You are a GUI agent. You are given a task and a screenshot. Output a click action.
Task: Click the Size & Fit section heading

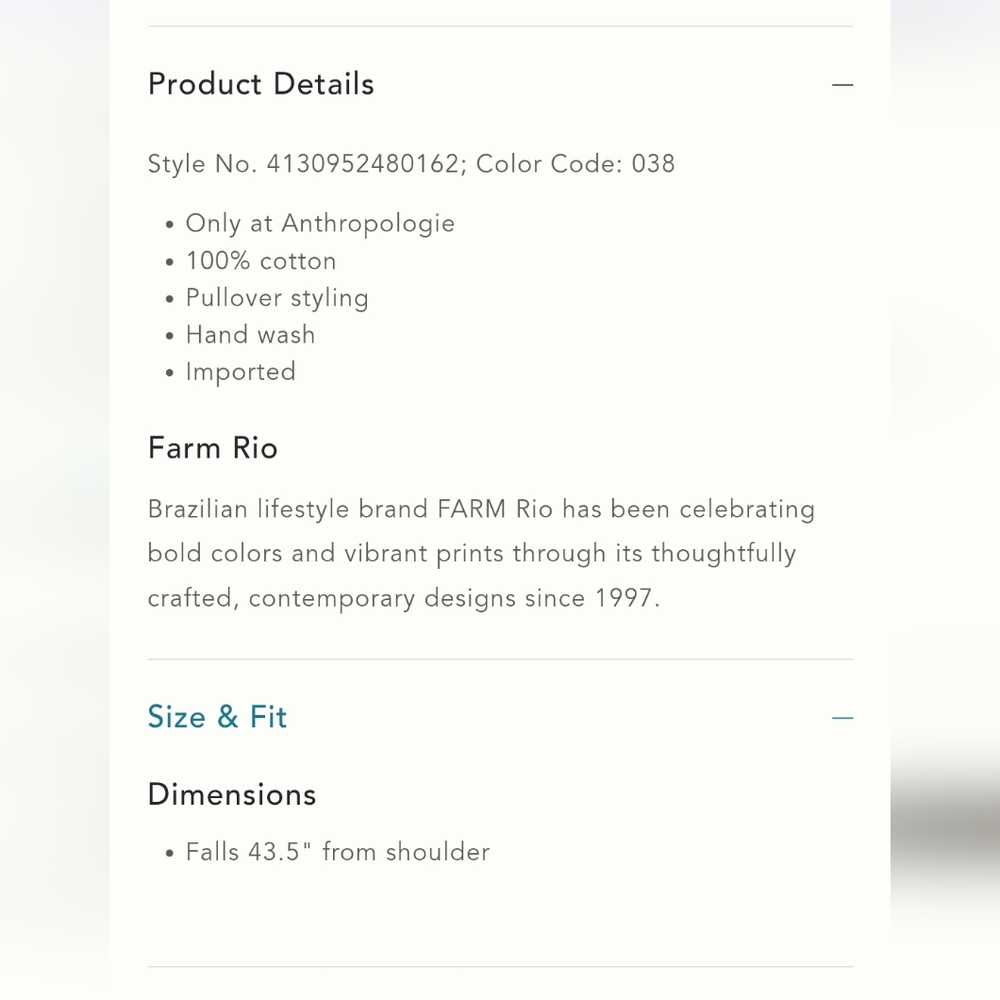pyautogui.click(x=217, y=717)
